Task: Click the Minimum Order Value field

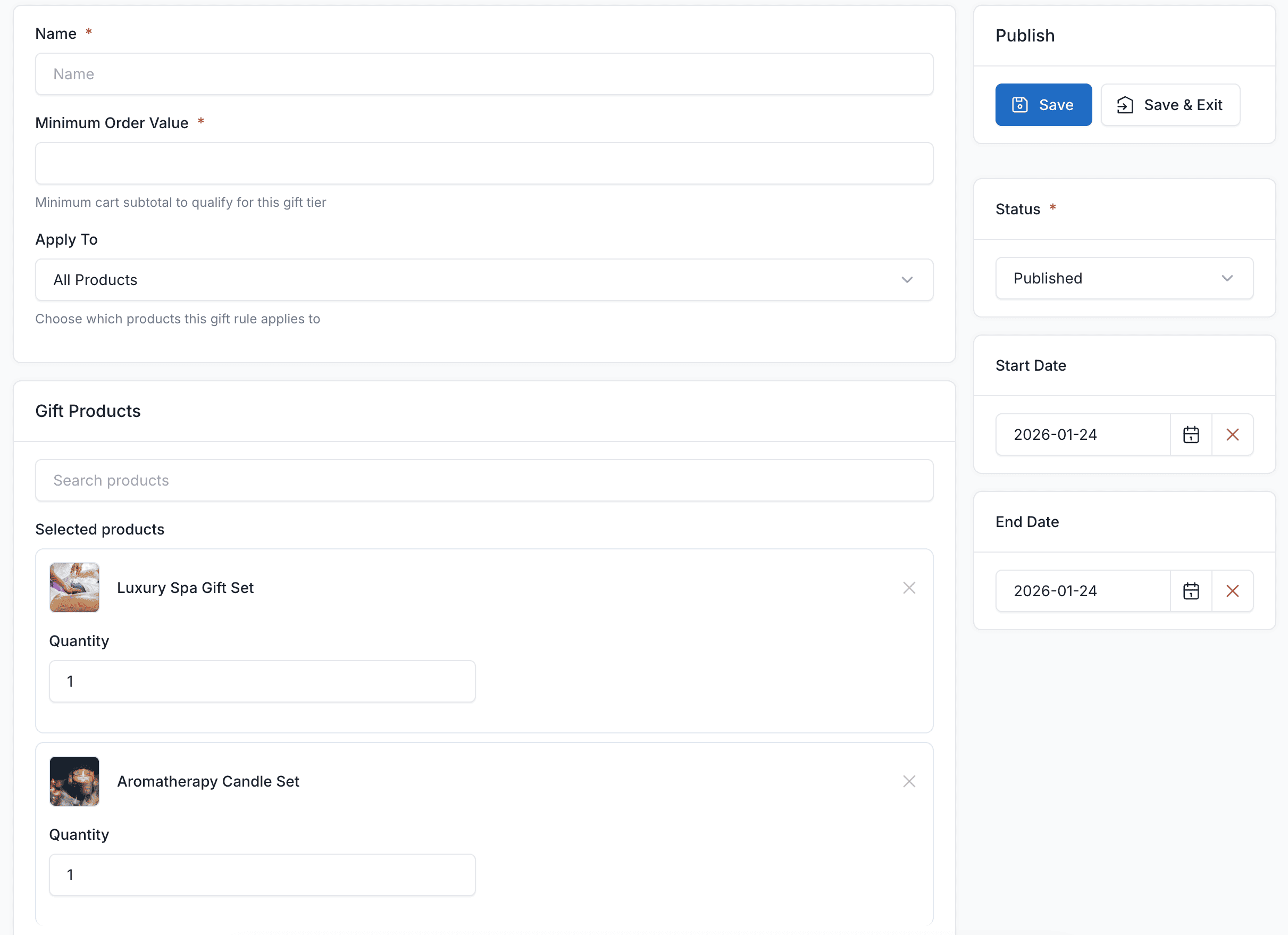Action: coord(484,164)
